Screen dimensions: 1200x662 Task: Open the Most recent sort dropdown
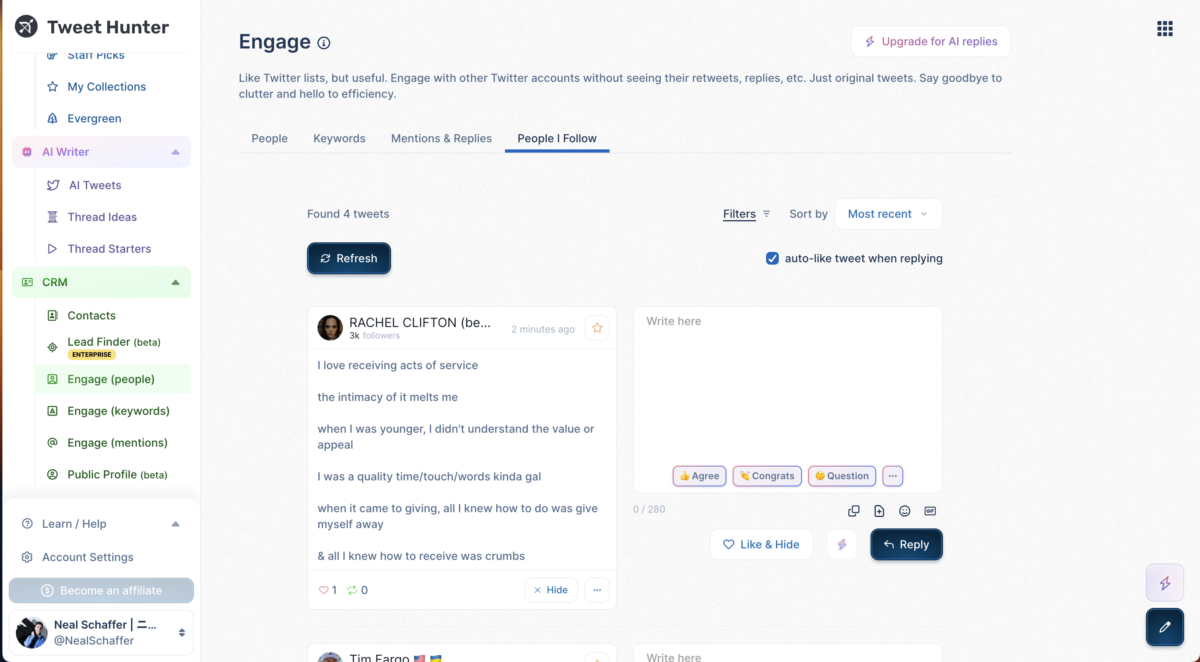click(x=888, y=214)
